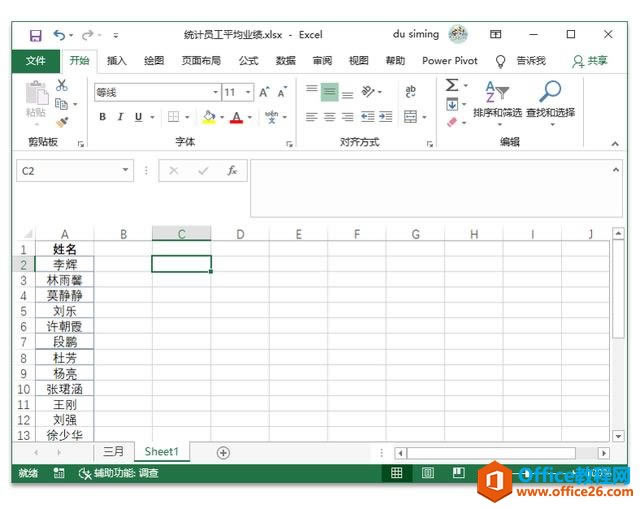This screenshot has height=509, width=640.
Task: Open the Fill down tool
Action: point(452,104)
